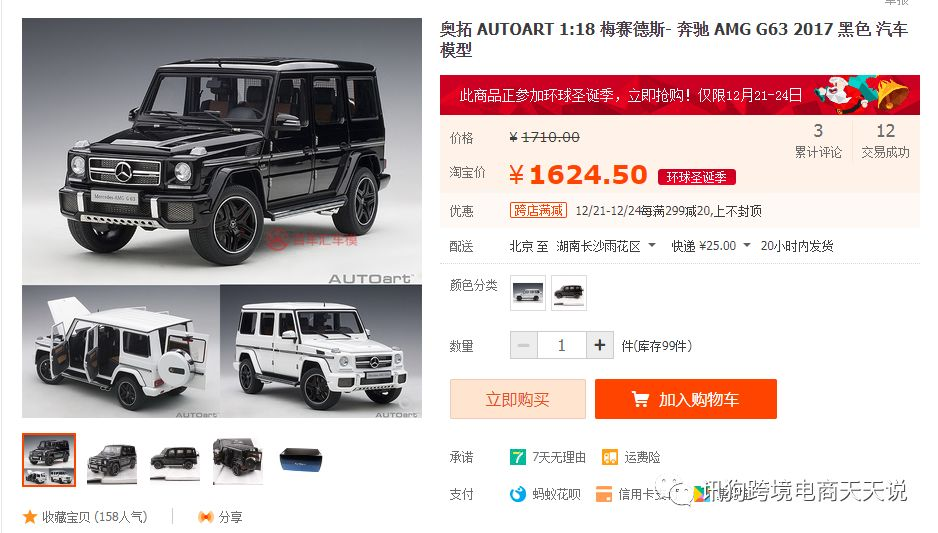Click the 跨店满减 promotion tag
938x533 pixels.
(x=538, y=211)
